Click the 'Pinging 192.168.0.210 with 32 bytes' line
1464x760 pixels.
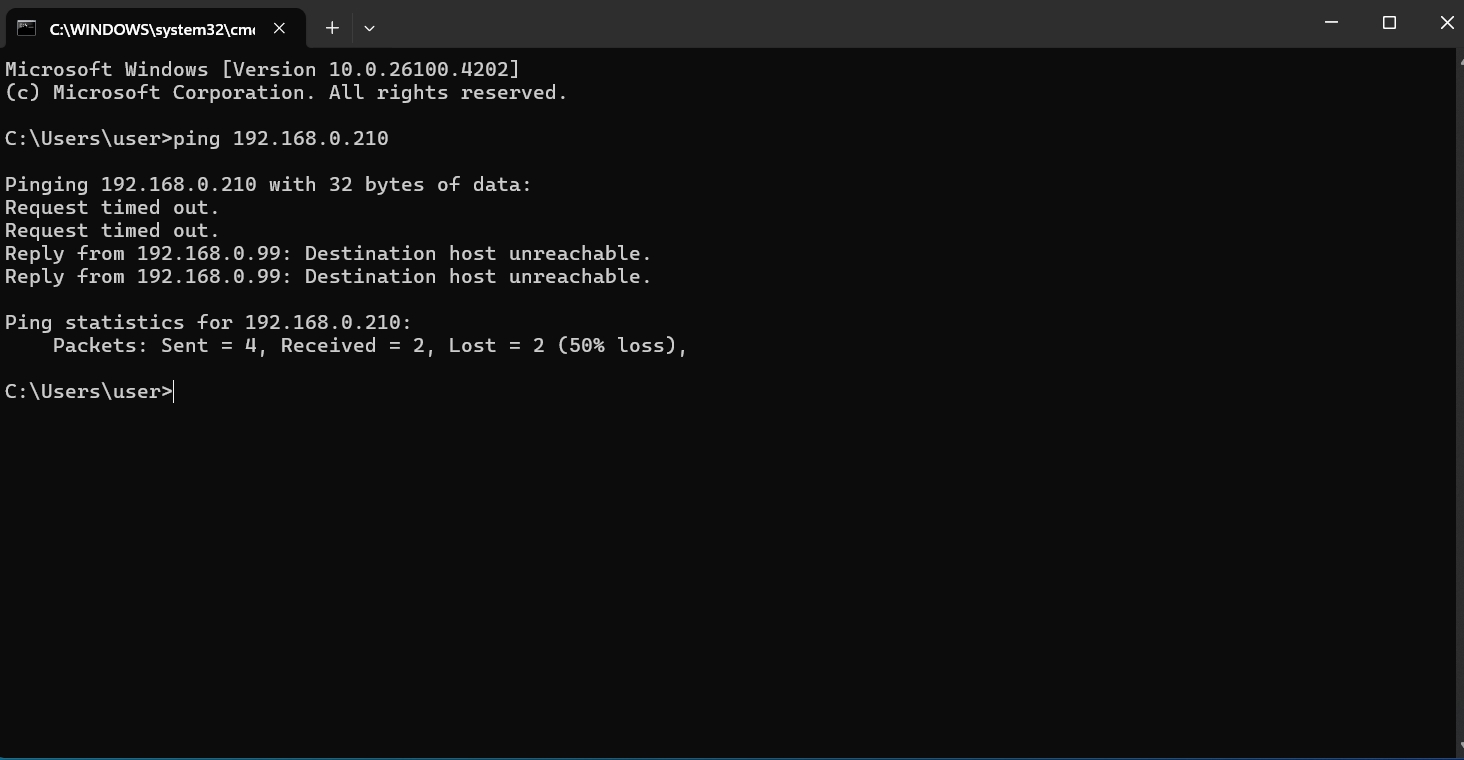click(268, 185)
